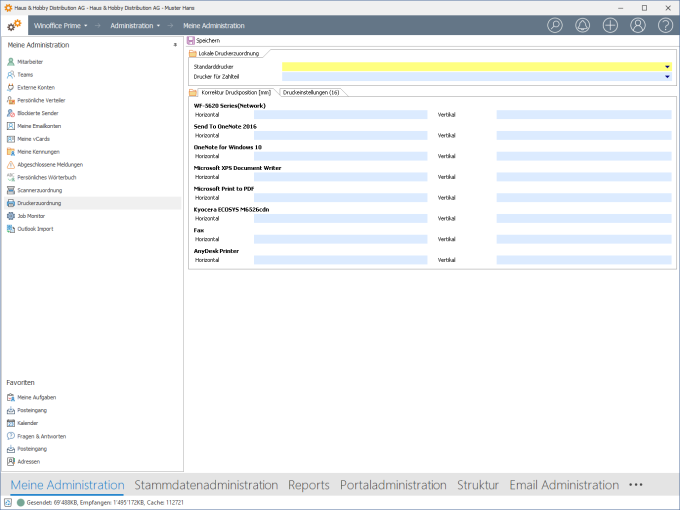Click the plus add icon in header

(610, 25)
